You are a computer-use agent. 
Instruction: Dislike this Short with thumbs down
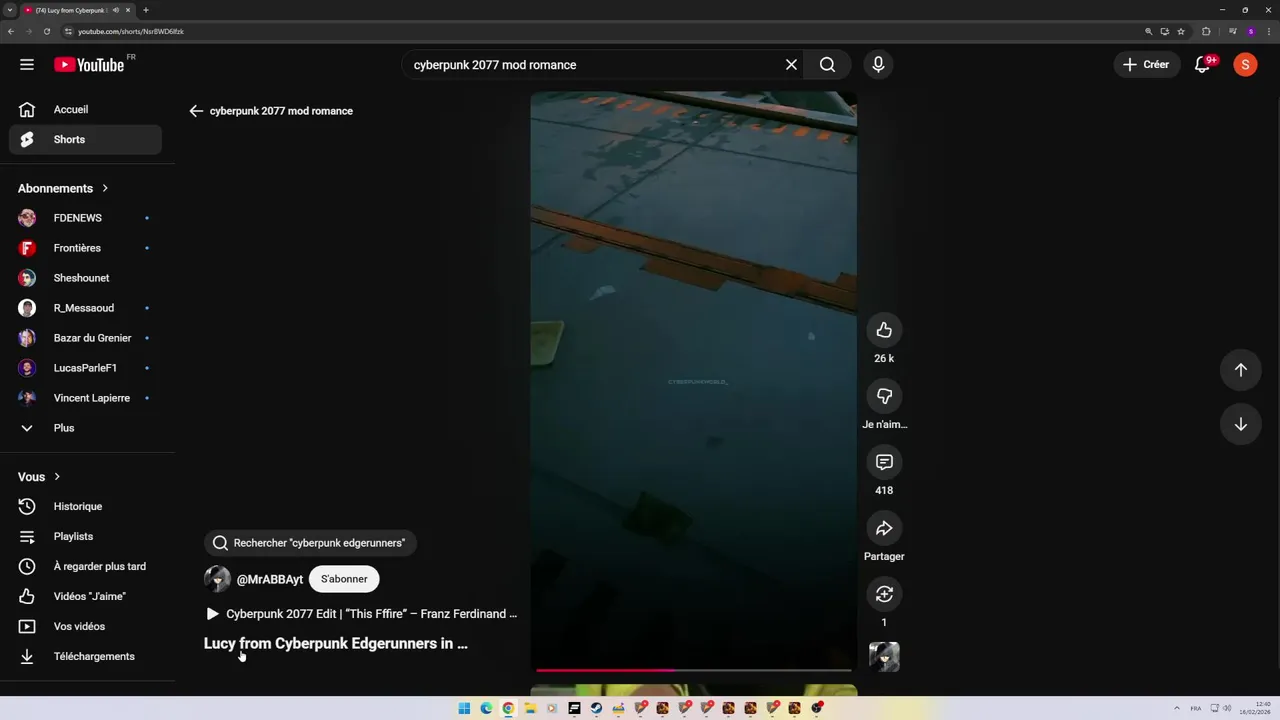click(x=884, y=396)
